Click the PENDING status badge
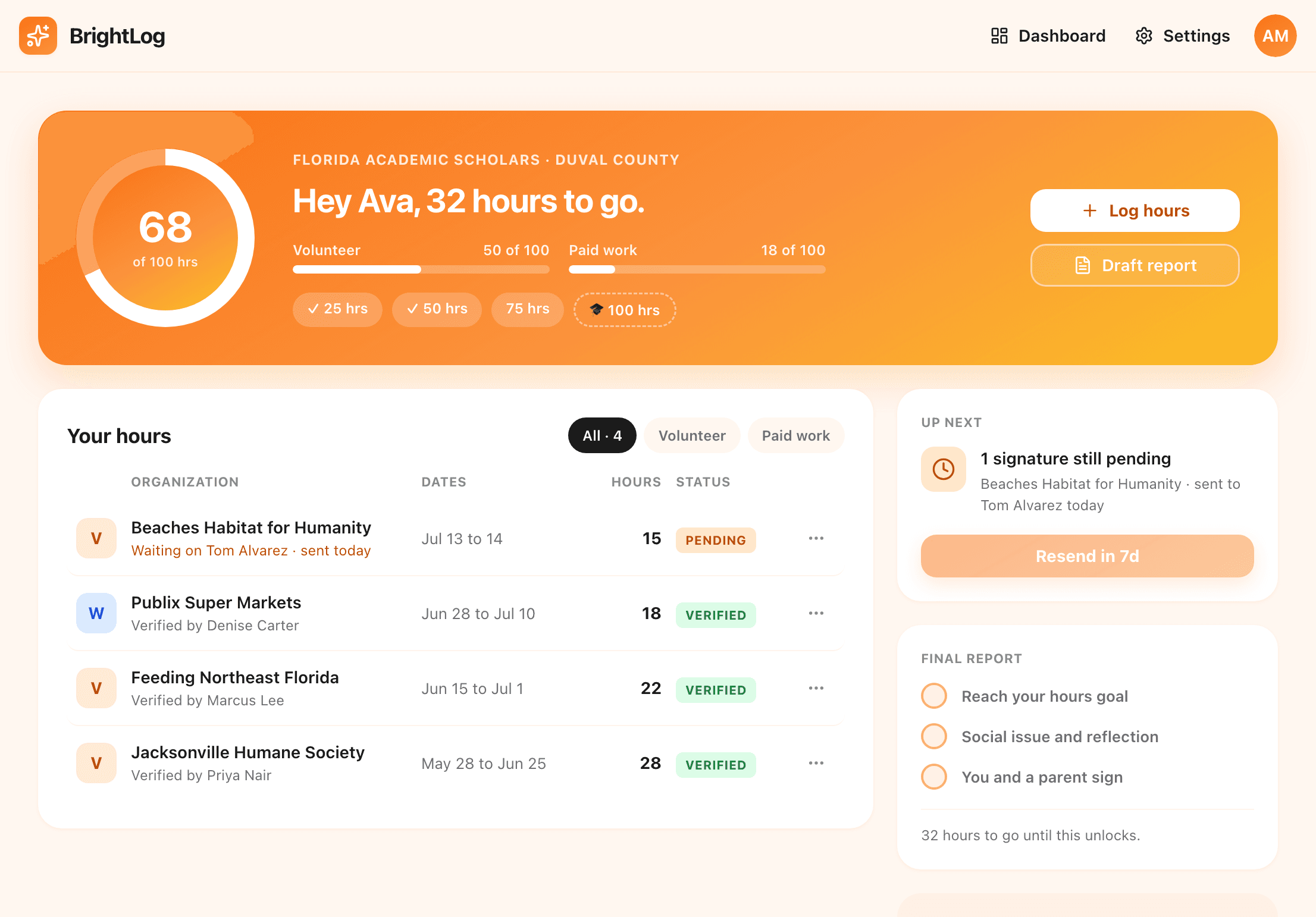Viewport: 1316px width, 917px height. tap(716, 540)
